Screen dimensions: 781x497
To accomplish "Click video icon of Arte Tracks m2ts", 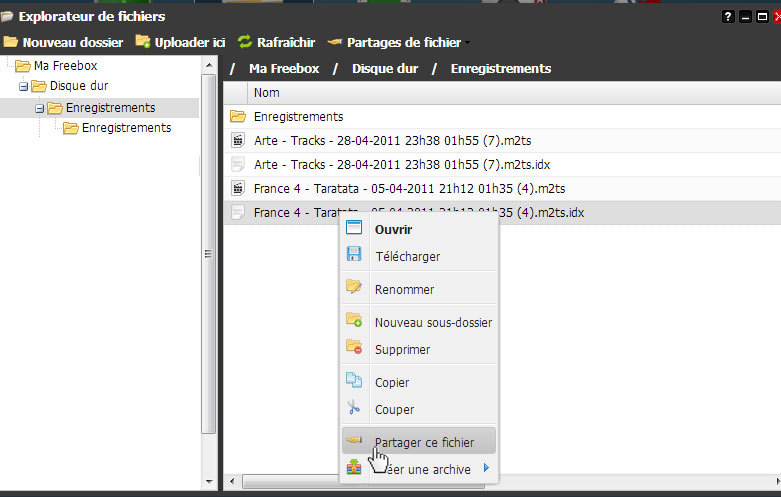I will tap(238, 140).
